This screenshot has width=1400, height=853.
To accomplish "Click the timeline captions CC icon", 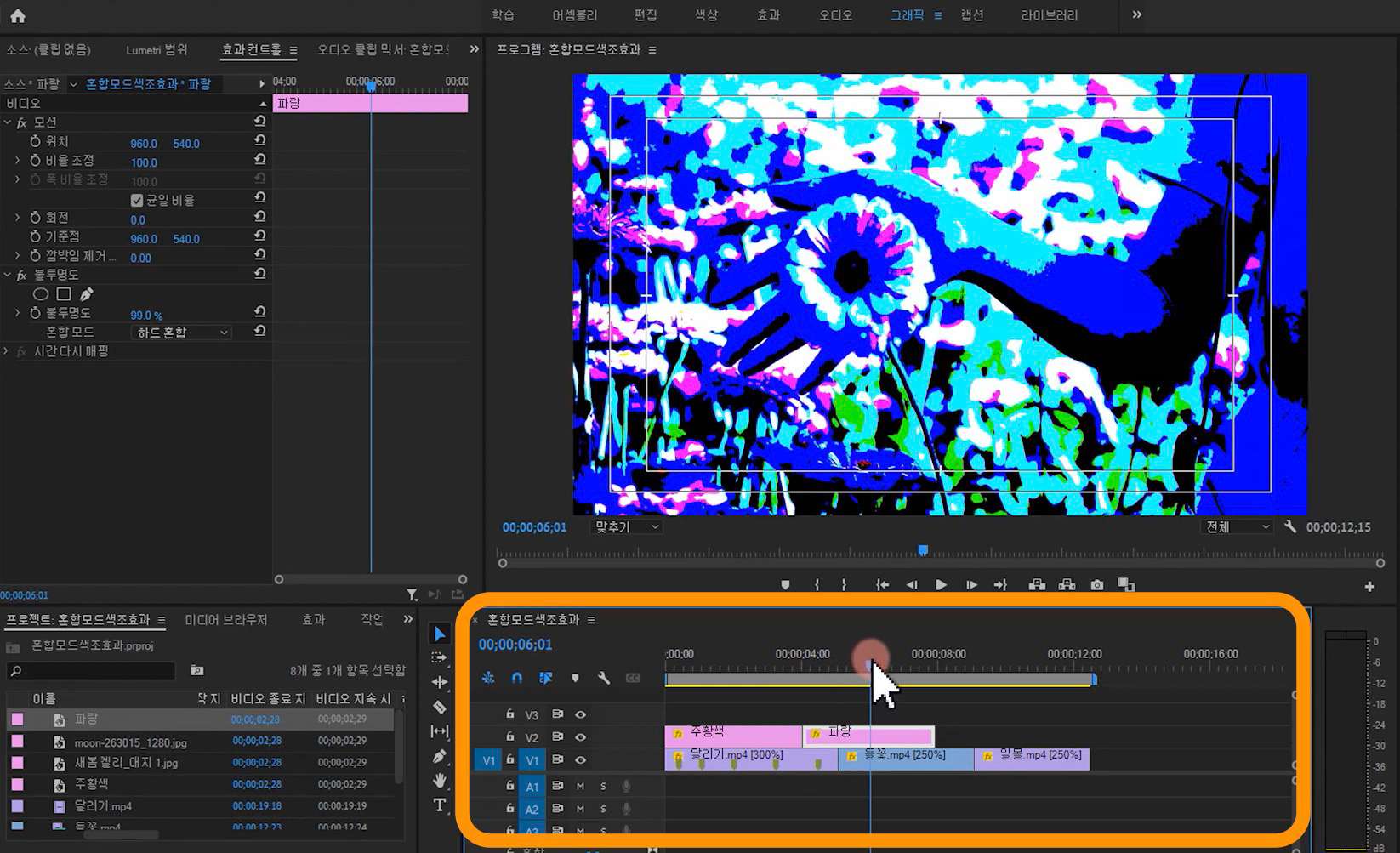I will (x=633, y=678).
